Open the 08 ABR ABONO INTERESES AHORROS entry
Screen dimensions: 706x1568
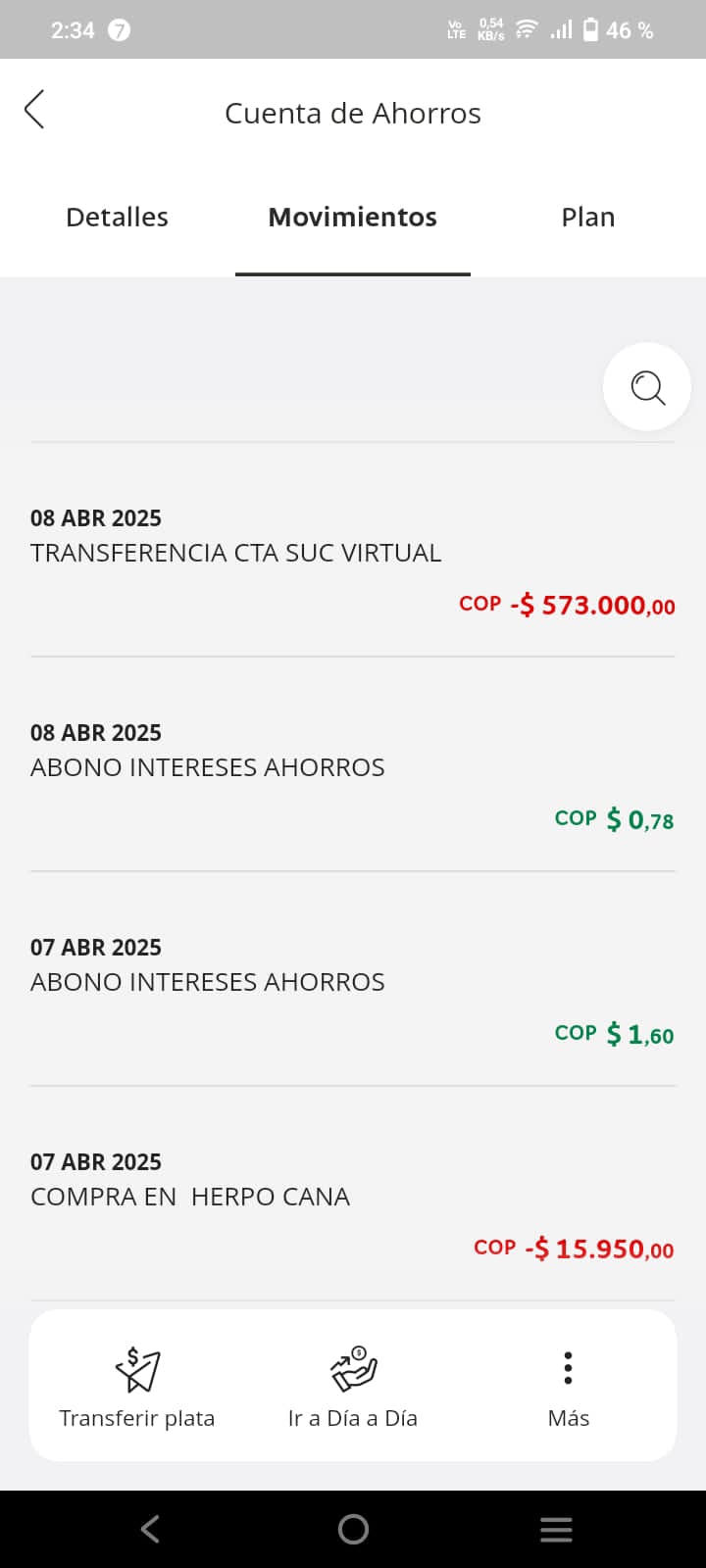(208, 767)
